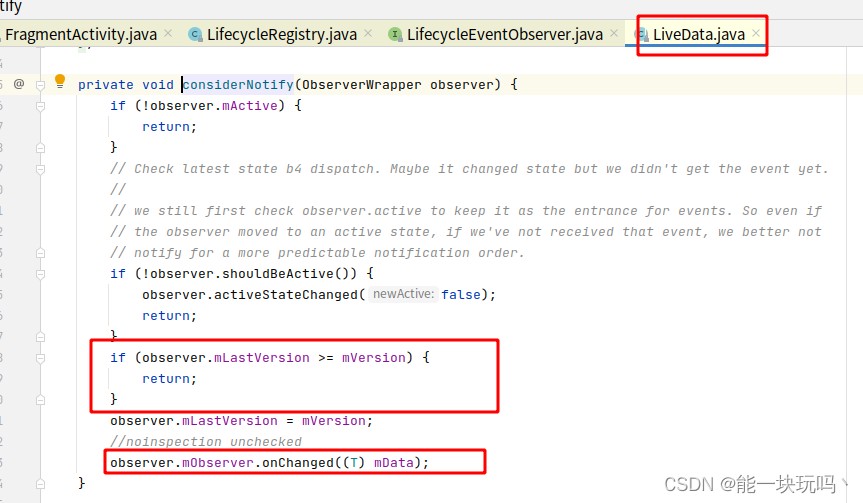Click the //noinspection unchecked comment
The image size is (863, 503).
(x=206, y=442)
